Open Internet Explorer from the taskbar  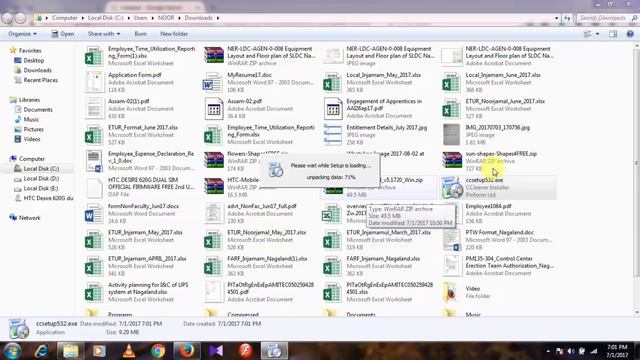(x=41, y=351)
